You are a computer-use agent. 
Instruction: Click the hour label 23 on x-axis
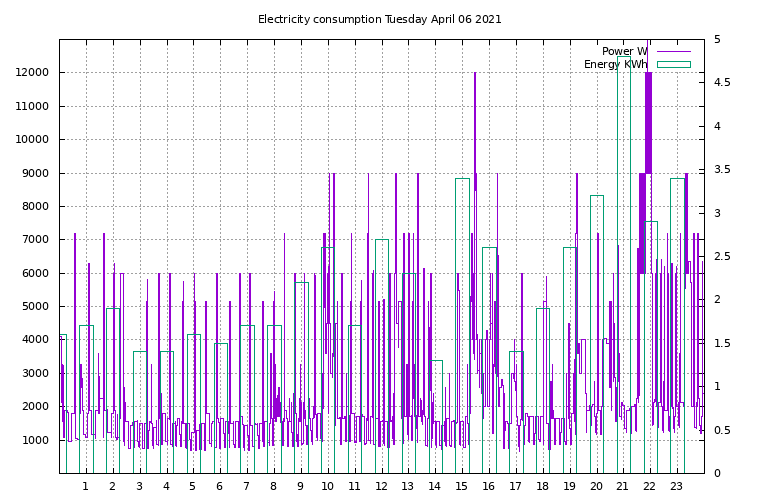point(676,487)
